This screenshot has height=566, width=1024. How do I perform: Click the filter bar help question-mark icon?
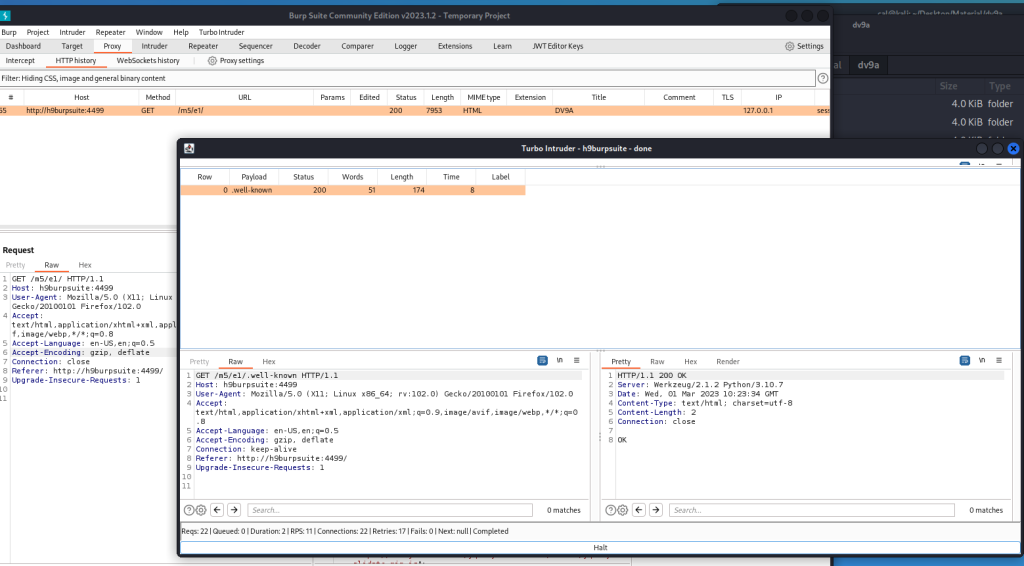823,78
